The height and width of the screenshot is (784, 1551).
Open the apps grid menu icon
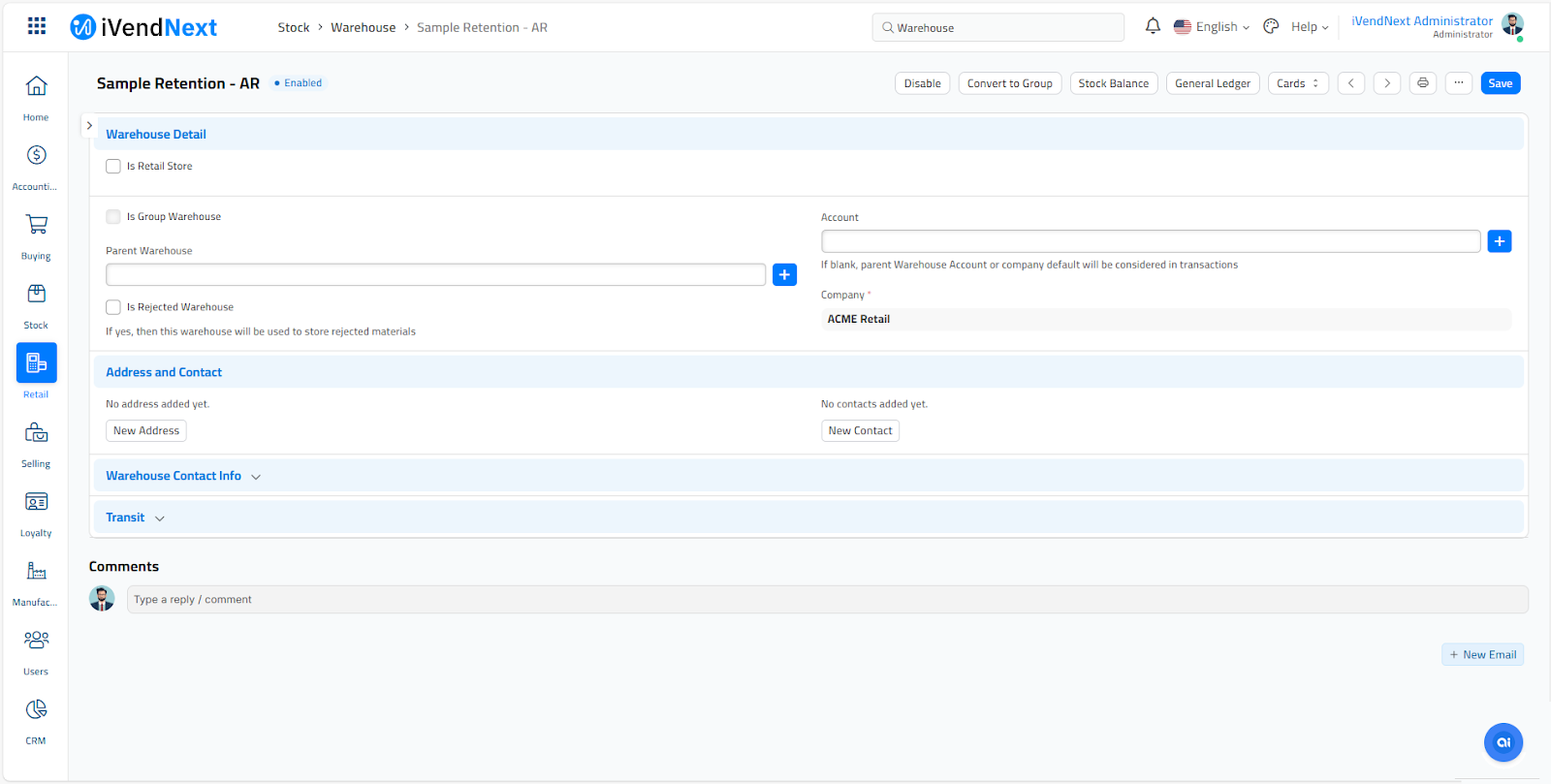click(37, 26)
